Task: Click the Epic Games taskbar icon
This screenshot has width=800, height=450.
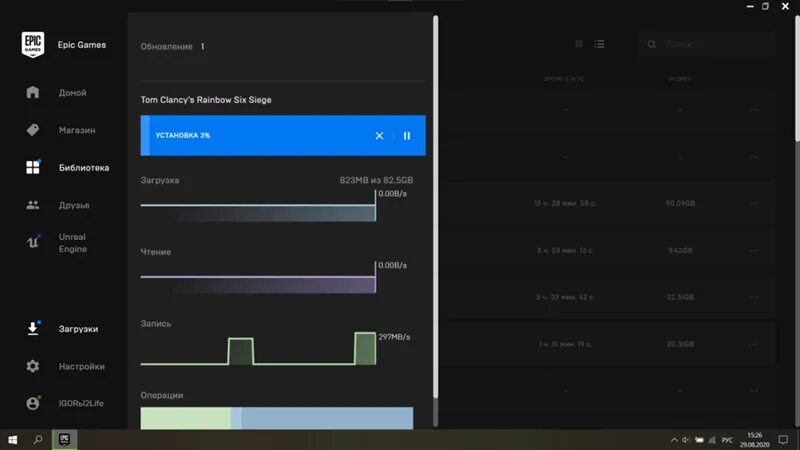Action: 64,440
